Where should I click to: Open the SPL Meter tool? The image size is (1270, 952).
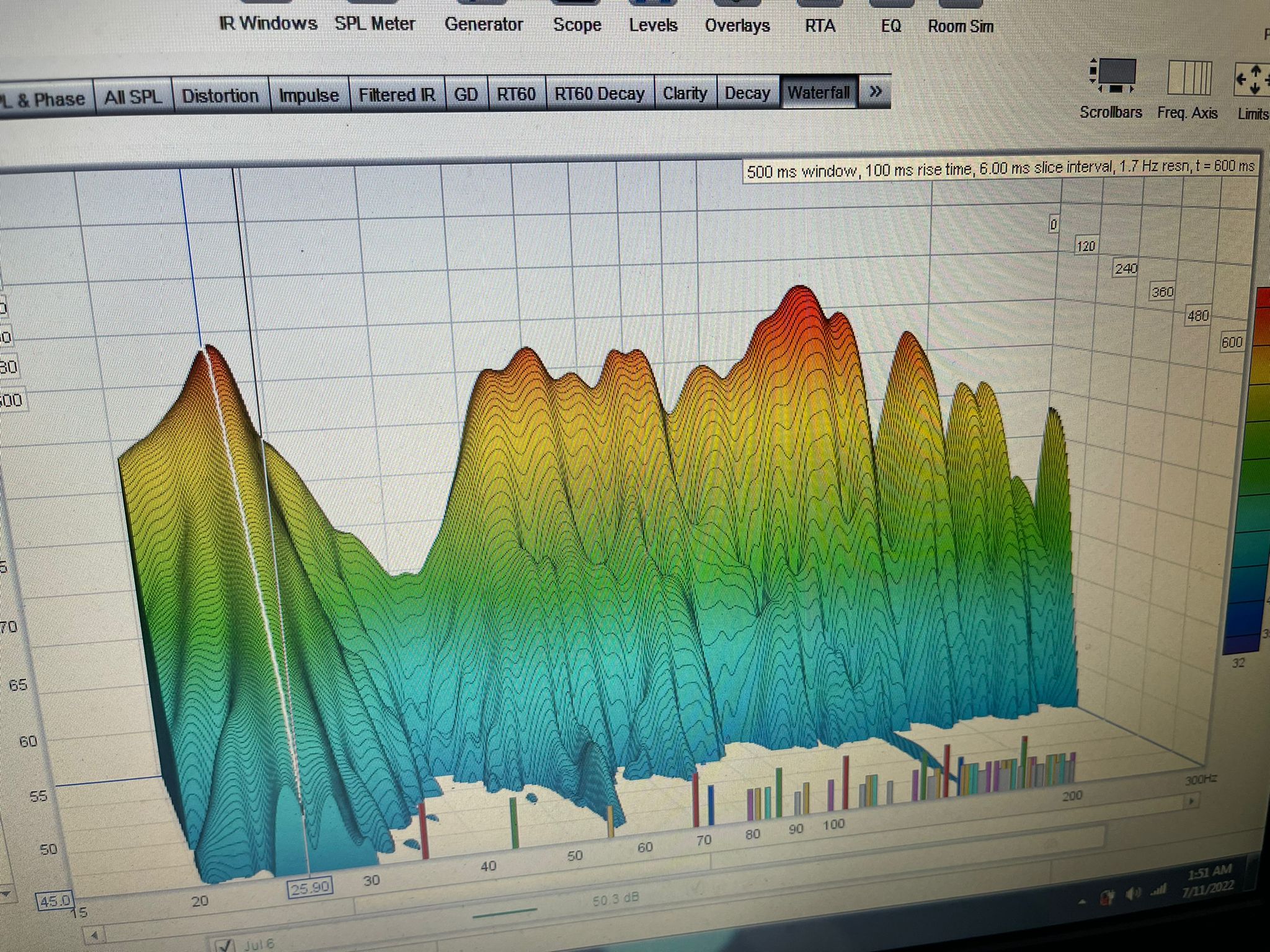click(x=375, y=24)
